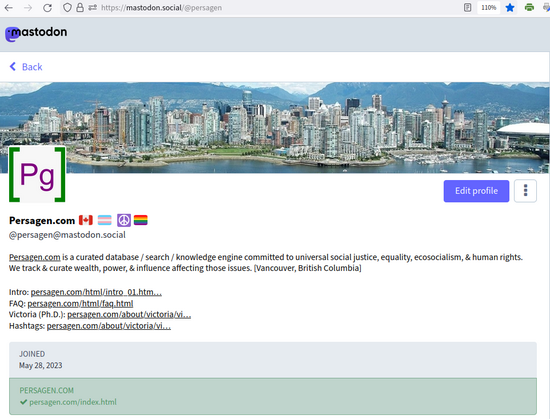Screen dimensions: 550x419
Task: Open verified persagen.com/index.html link
Action: (x=73, y=402)
